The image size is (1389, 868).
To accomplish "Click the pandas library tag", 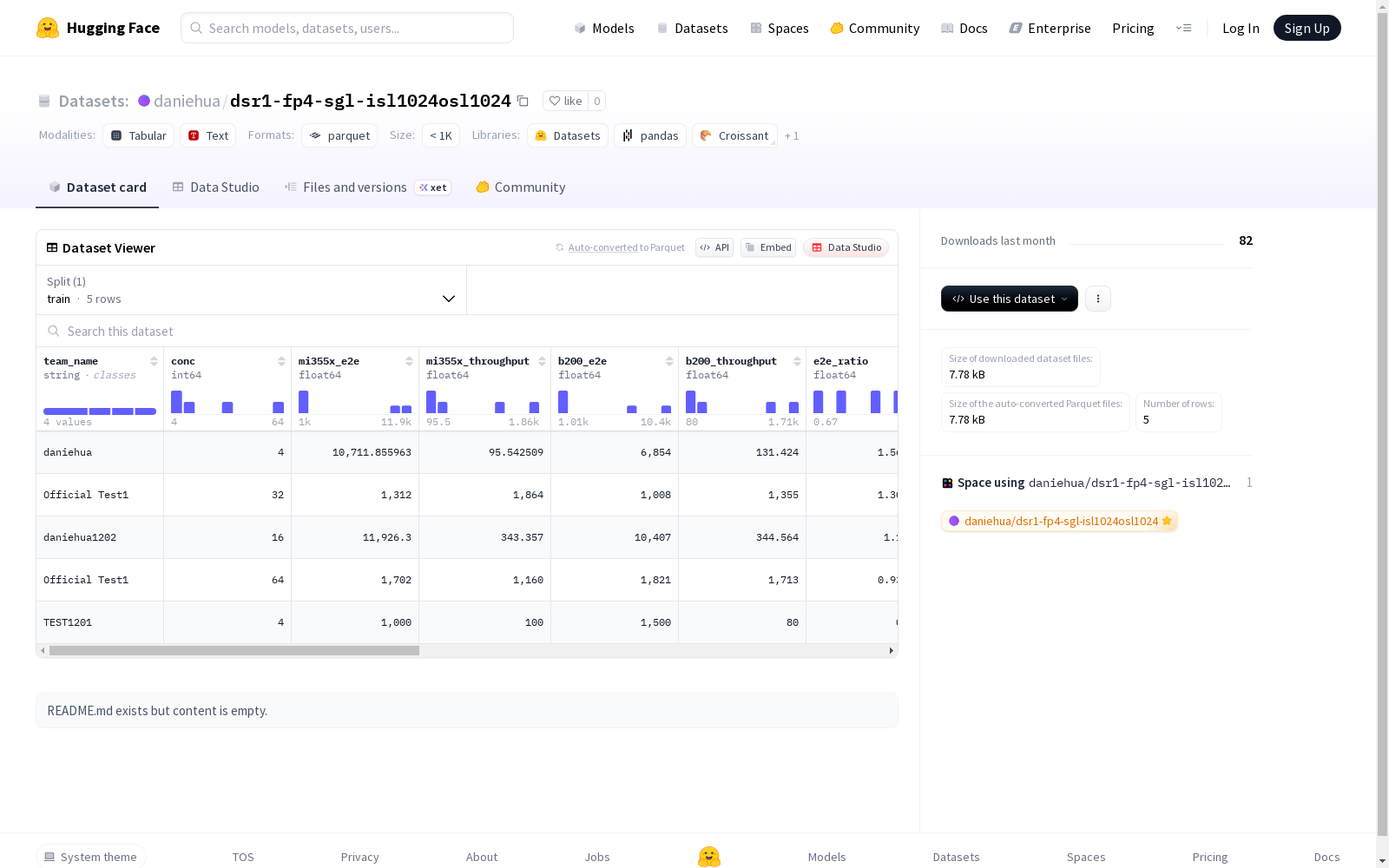I will [650, 135].
